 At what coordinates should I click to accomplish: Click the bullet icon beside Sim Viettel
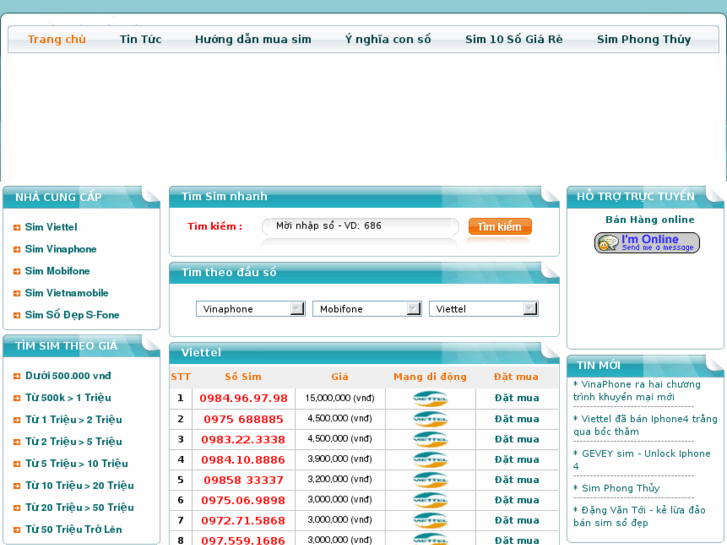(x=17, y=228)
